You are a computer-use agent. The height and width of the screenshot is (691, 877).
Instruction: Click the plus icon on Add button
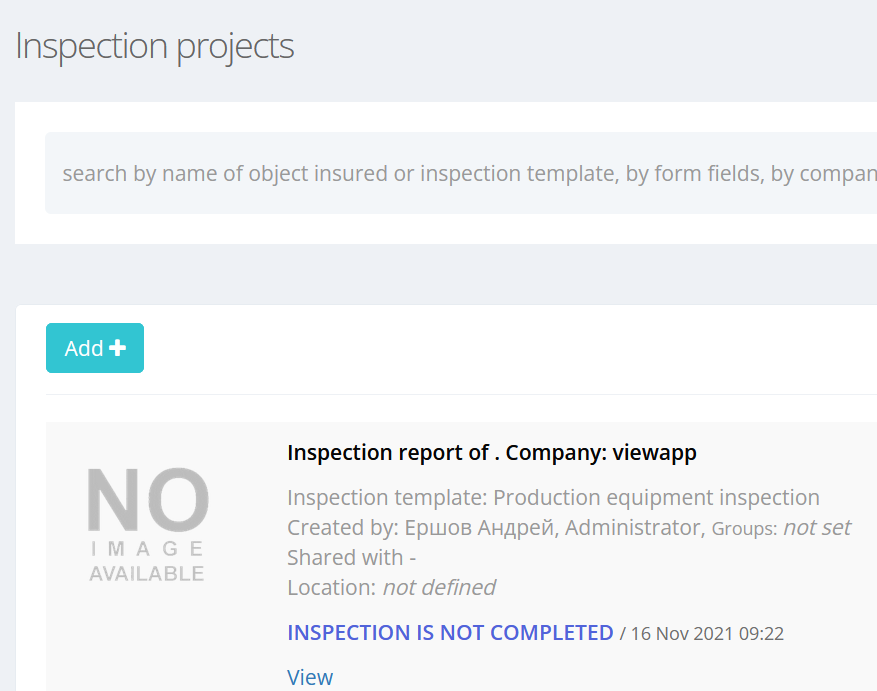(x=118, y=348)
